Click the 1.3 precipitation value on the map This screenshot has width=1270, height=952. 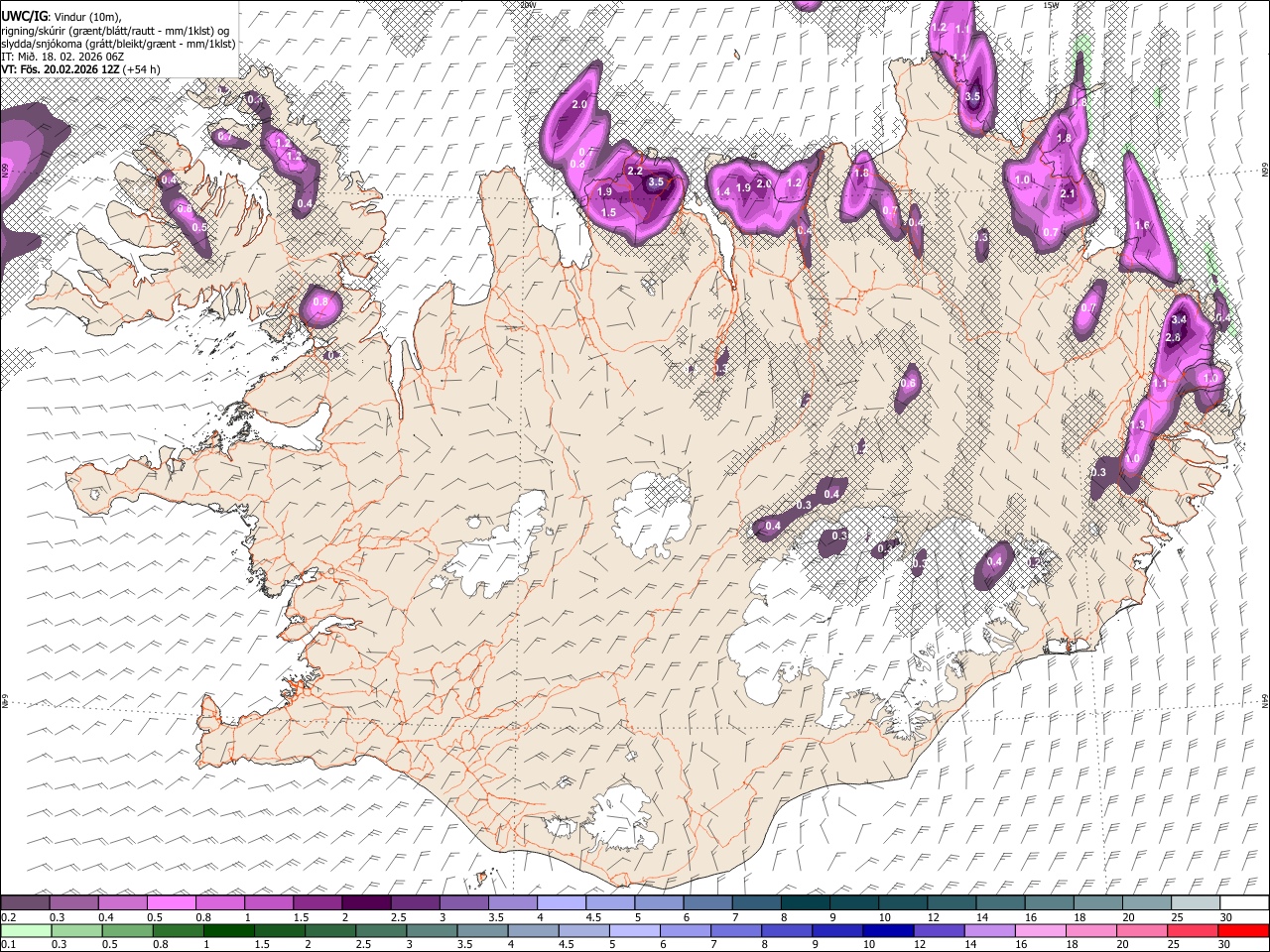pos(1138,425)
